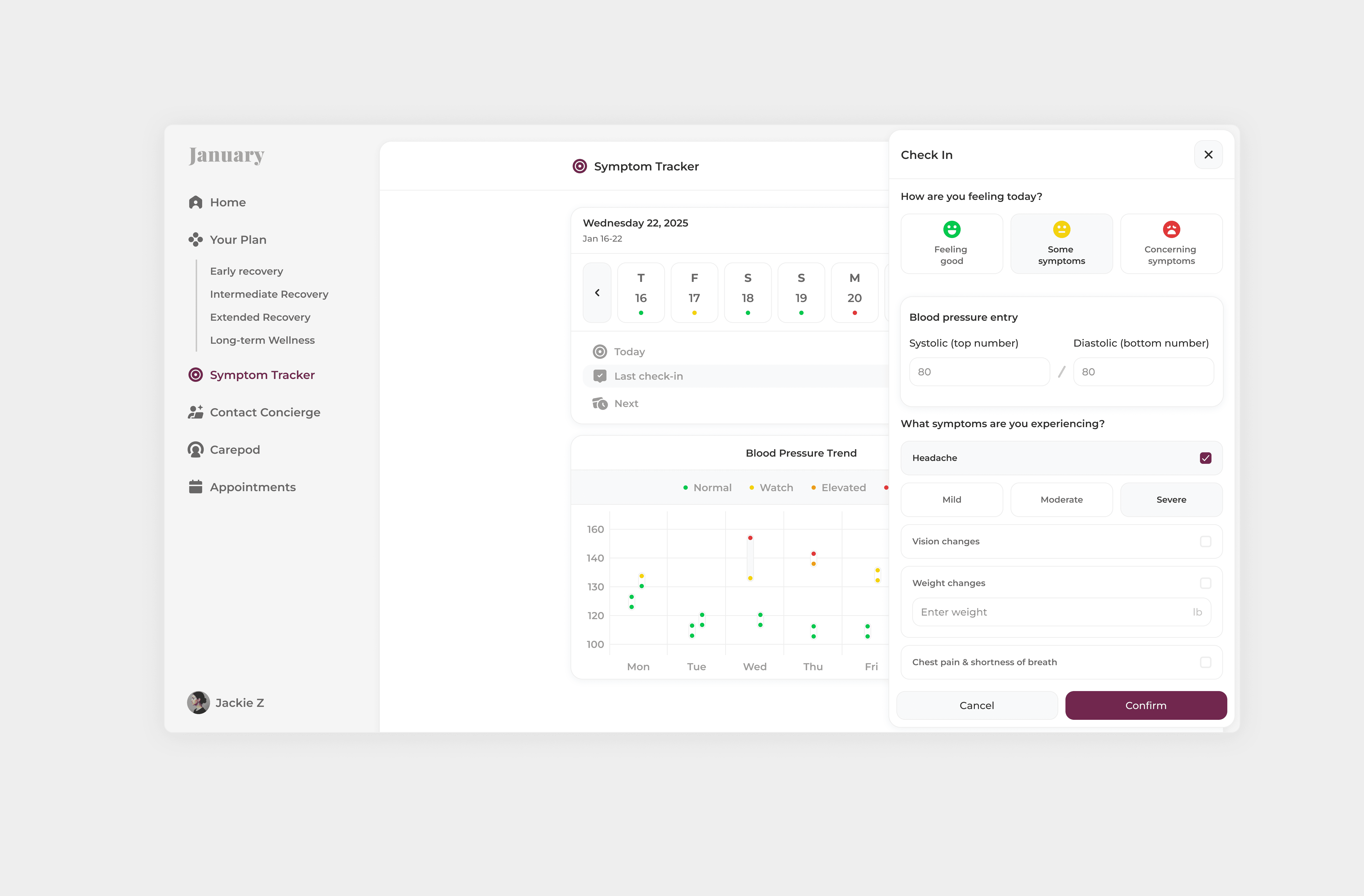Click the Home house icon
Viewport: 1364px width, 896px height.
(195, 202)
